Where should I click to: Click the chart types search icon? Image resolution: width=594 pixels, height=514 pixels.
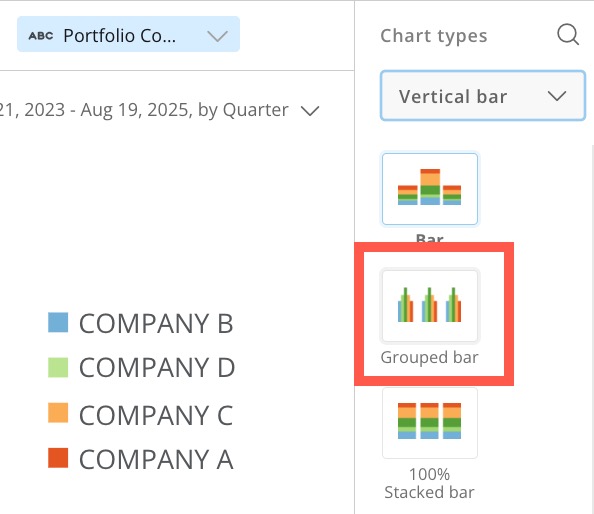567,35
